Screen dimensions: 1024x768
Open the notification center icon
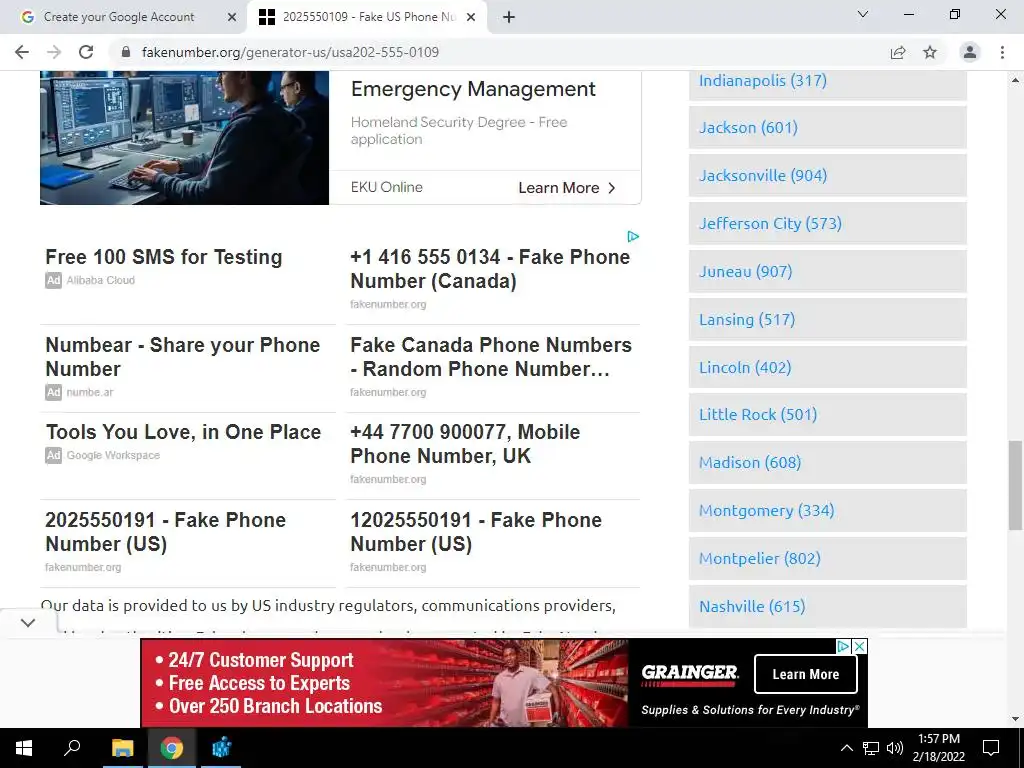click(991, 748)
